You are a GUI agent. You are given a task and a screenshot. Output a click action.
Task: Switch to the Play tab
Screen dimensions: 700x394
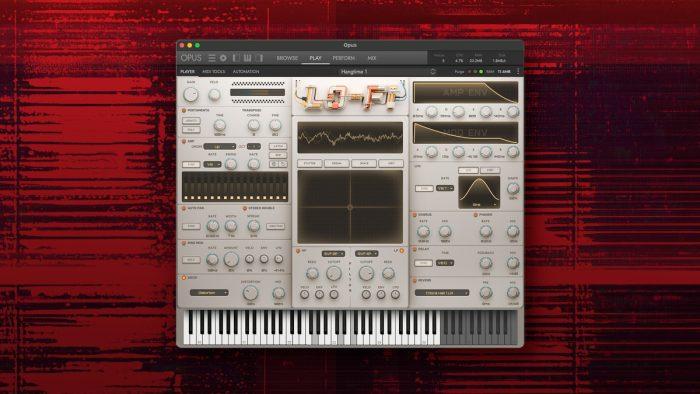pos(315,58)
